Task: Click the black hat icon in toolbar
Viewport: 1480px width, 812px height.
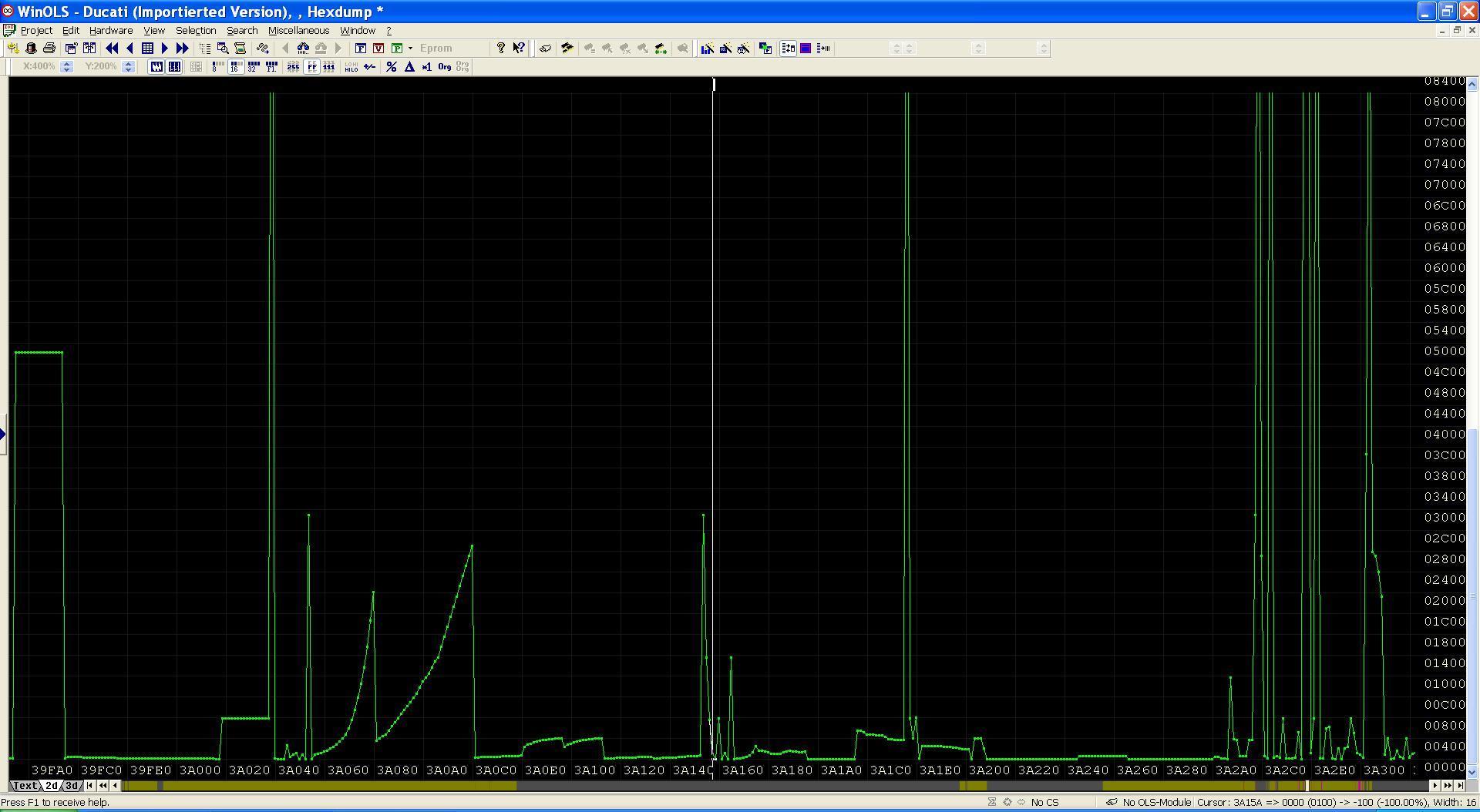Action: tap(31, 49)
